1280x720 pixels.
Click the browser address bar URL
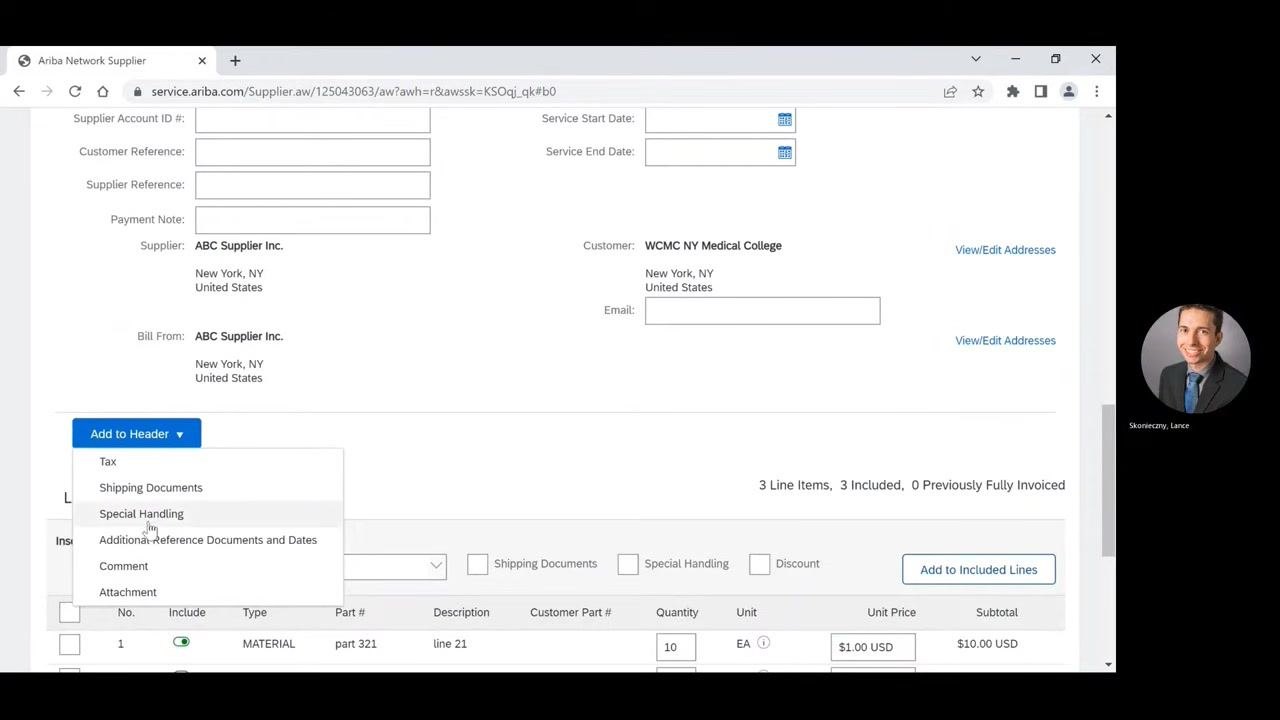click(x=353, y=91)
